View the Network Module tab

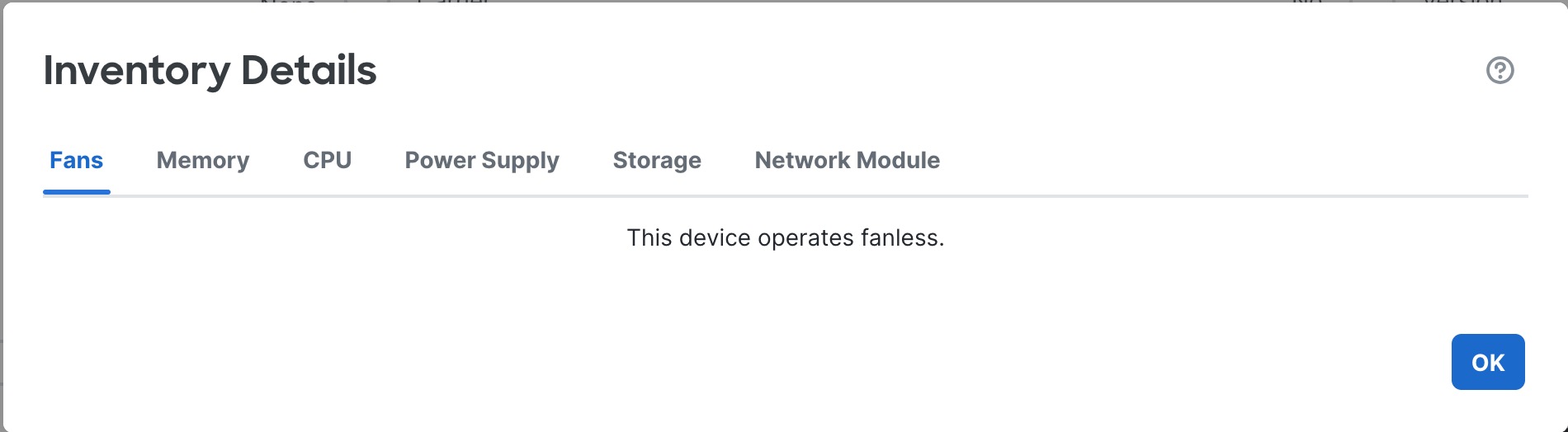847,160
